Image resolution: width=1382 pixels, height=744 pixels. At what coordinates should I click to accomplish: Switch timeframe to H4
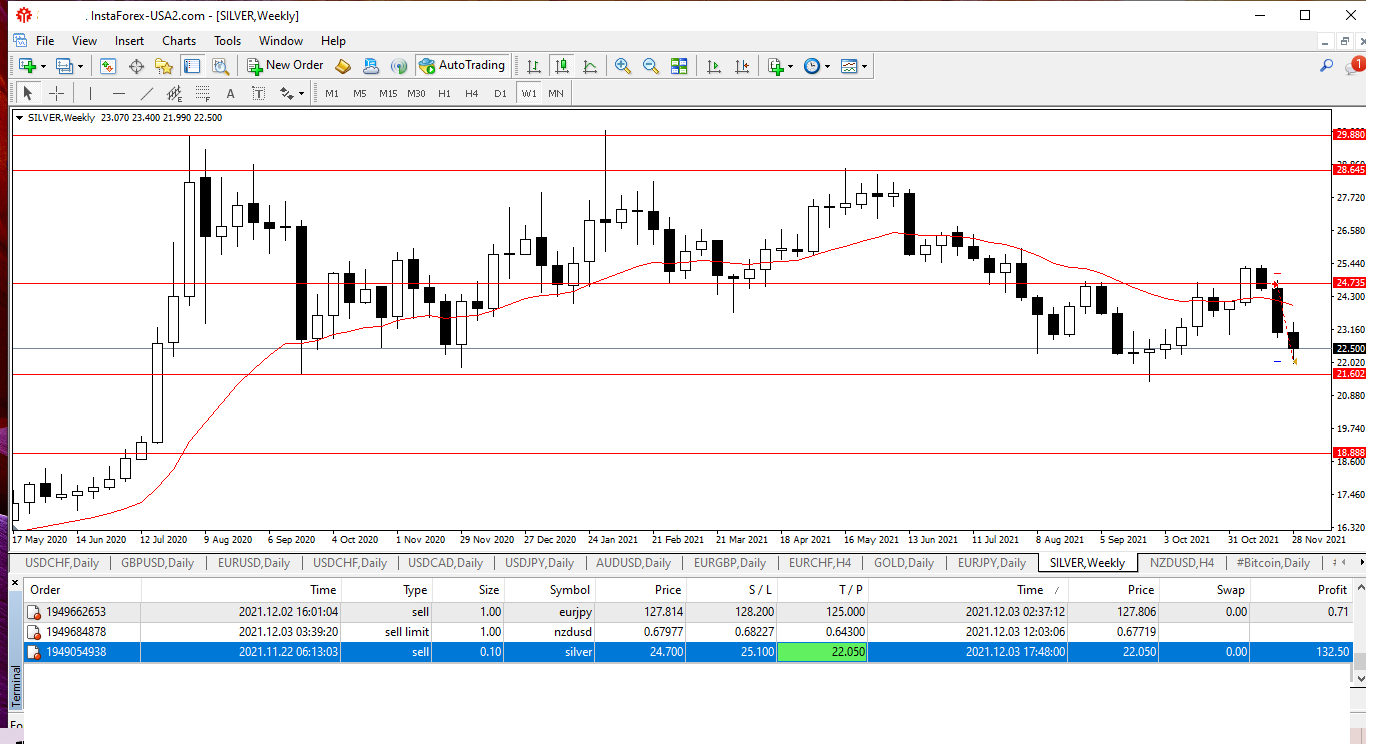tap(472, 93)
